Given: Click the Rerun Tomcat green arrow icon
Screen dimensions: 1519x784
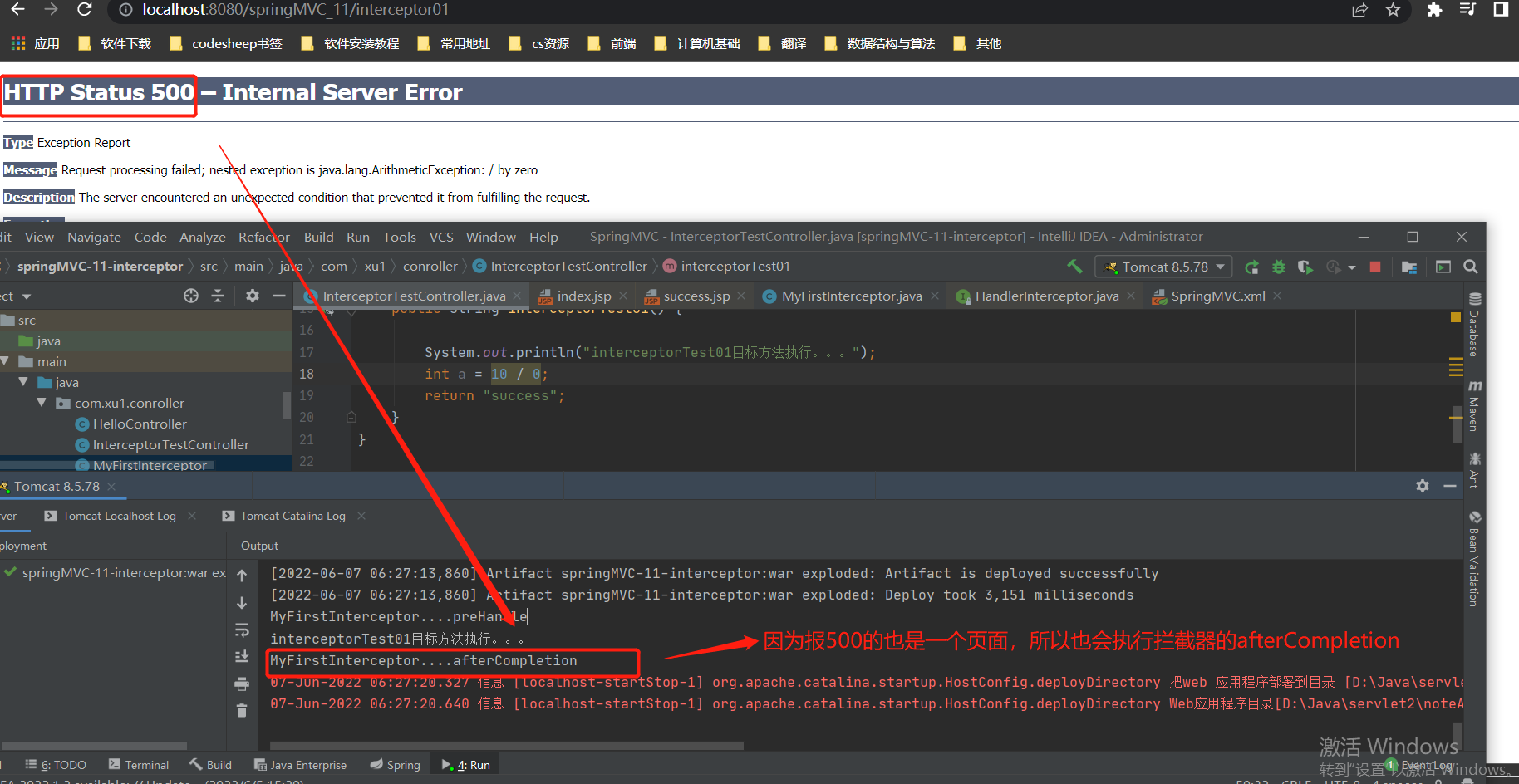Looking at the screenshot, I should [1251, 267].
